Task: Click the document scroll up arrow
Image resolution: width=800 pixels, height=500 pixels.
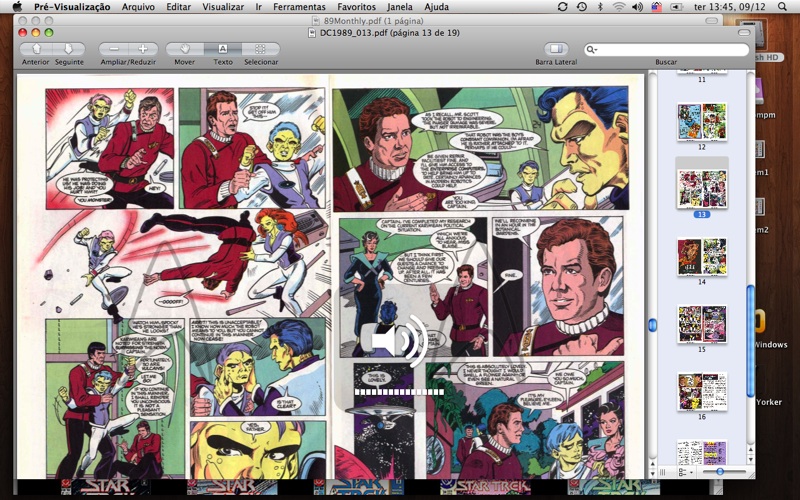Action: click(652, 464)
